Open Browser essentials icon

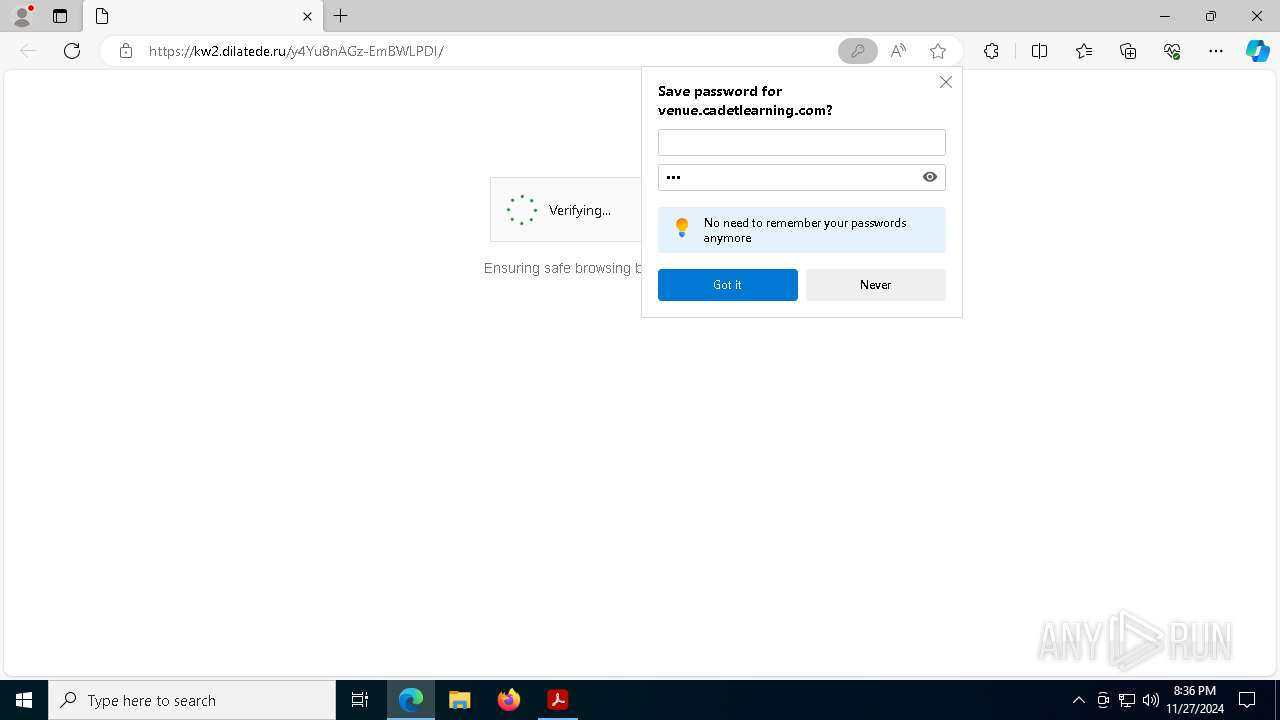pos(1172,51)
